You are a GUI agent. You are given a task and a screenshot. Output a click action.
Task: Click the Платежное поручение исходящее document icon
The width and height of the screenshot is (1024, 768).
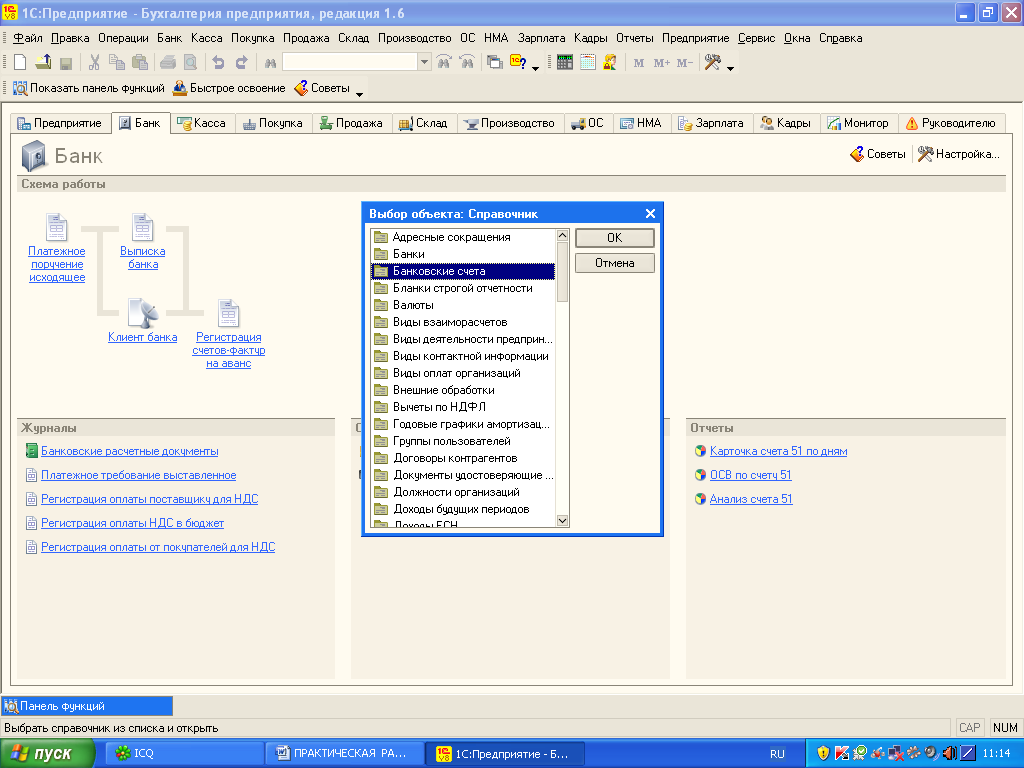[56, 227]
